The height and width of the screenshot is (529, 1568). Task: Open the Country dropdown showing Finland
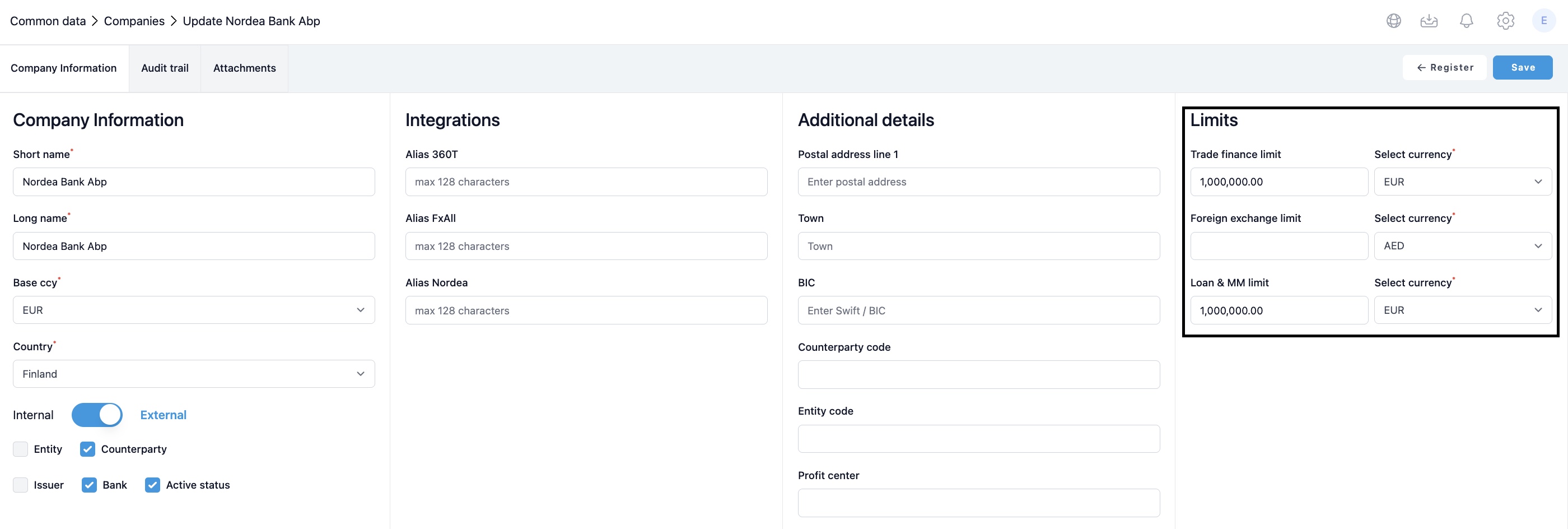(x=194, y=374)
